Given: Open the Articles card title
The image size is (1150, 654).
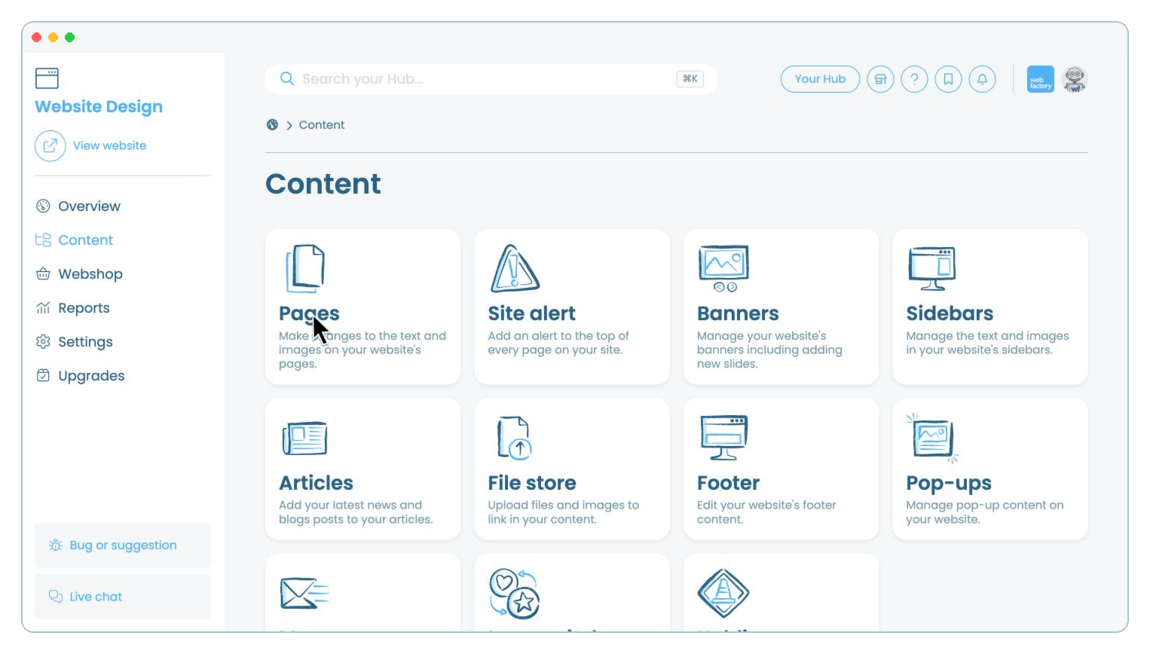Looking at the screenshot, I should coord(316,482).
